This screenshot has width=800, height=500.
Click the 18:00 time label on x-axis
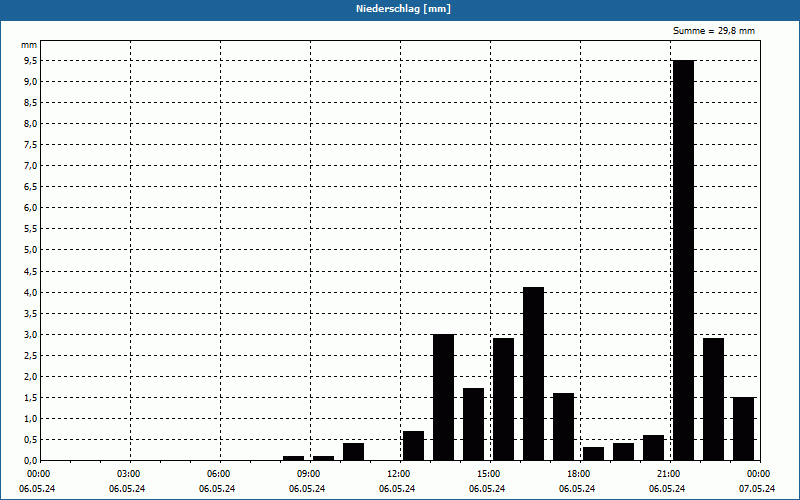(x=579, y=474)
